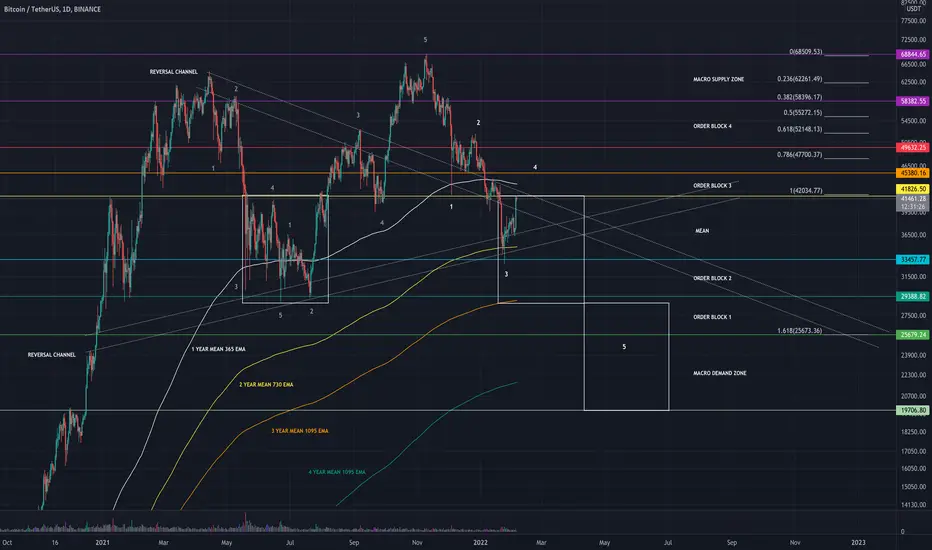Click the green 29388.82 price tag
932x550 pixels.
tap(912, 296)
